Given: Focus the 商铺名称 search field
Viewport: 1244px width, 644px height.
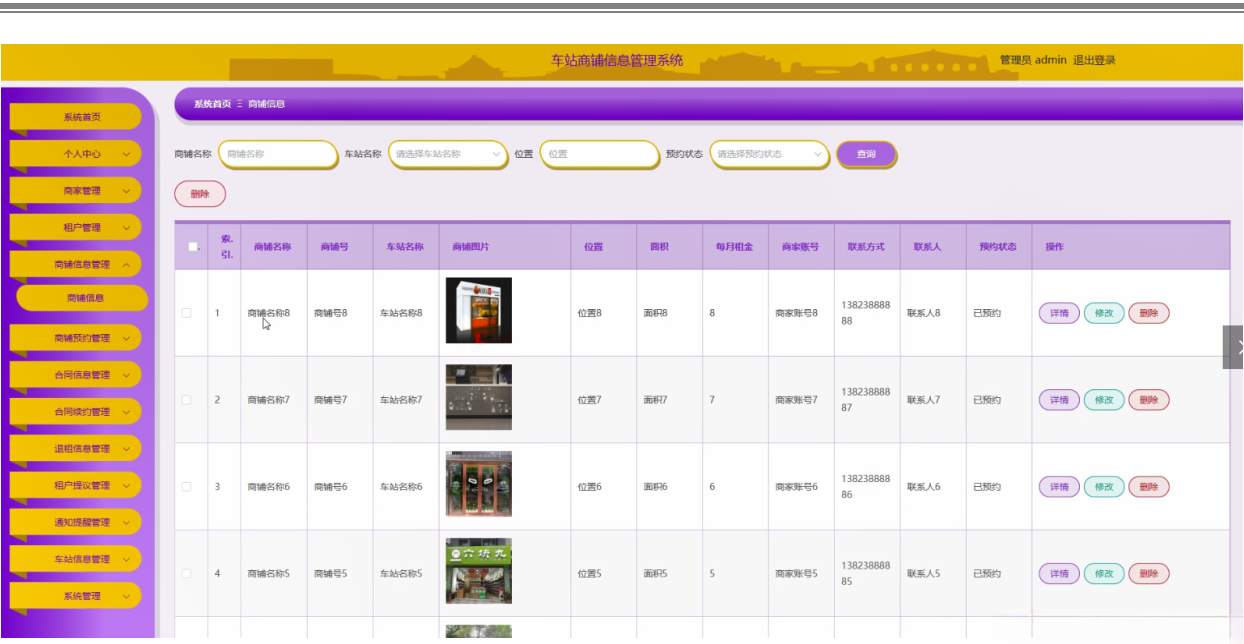Looking at the screenshot, I should [x=278, y=154].
